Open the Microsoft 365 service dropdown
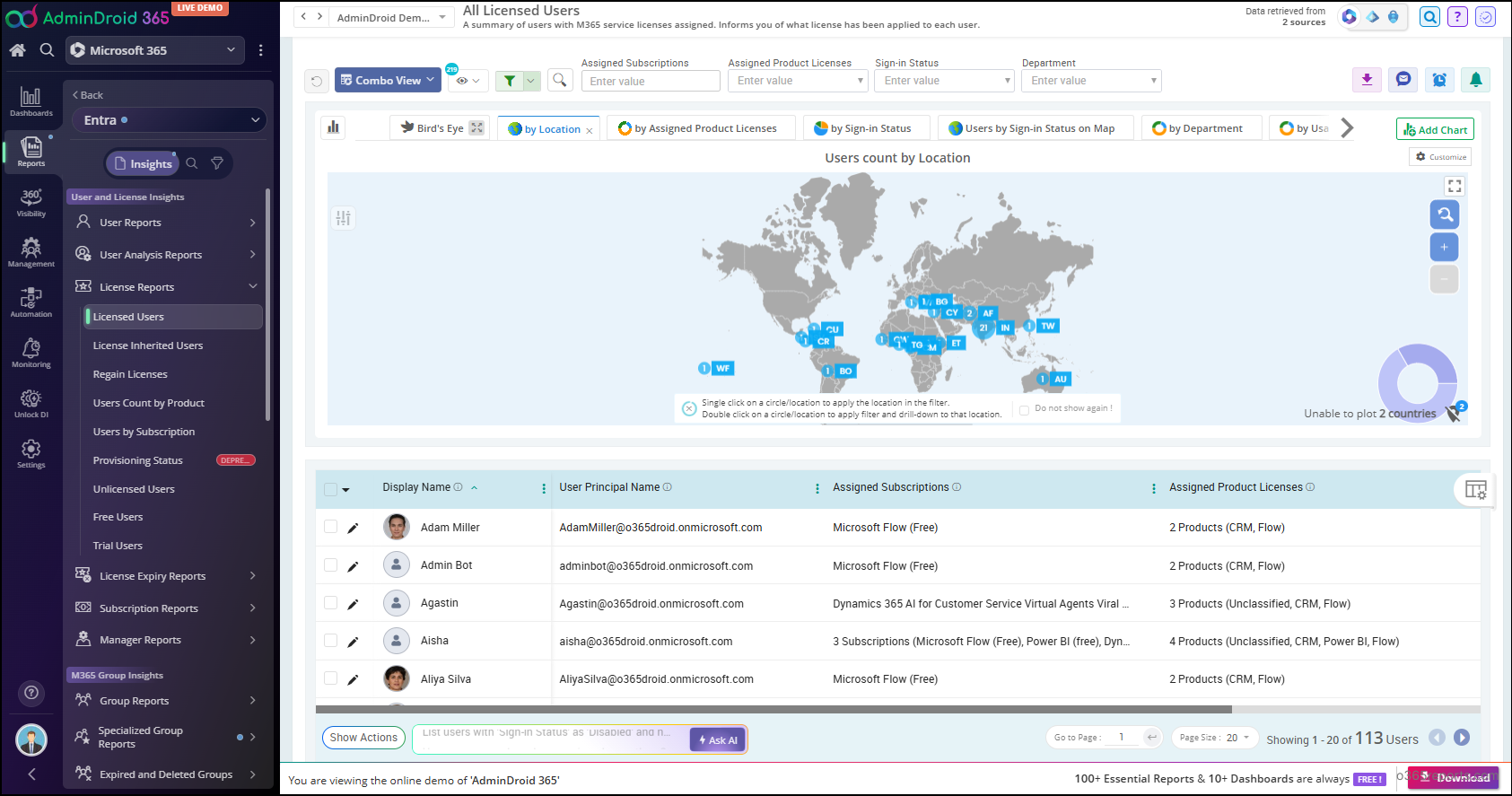This screenshot has width=1512, height=796. pyautogui.click(x=155, y=50)
